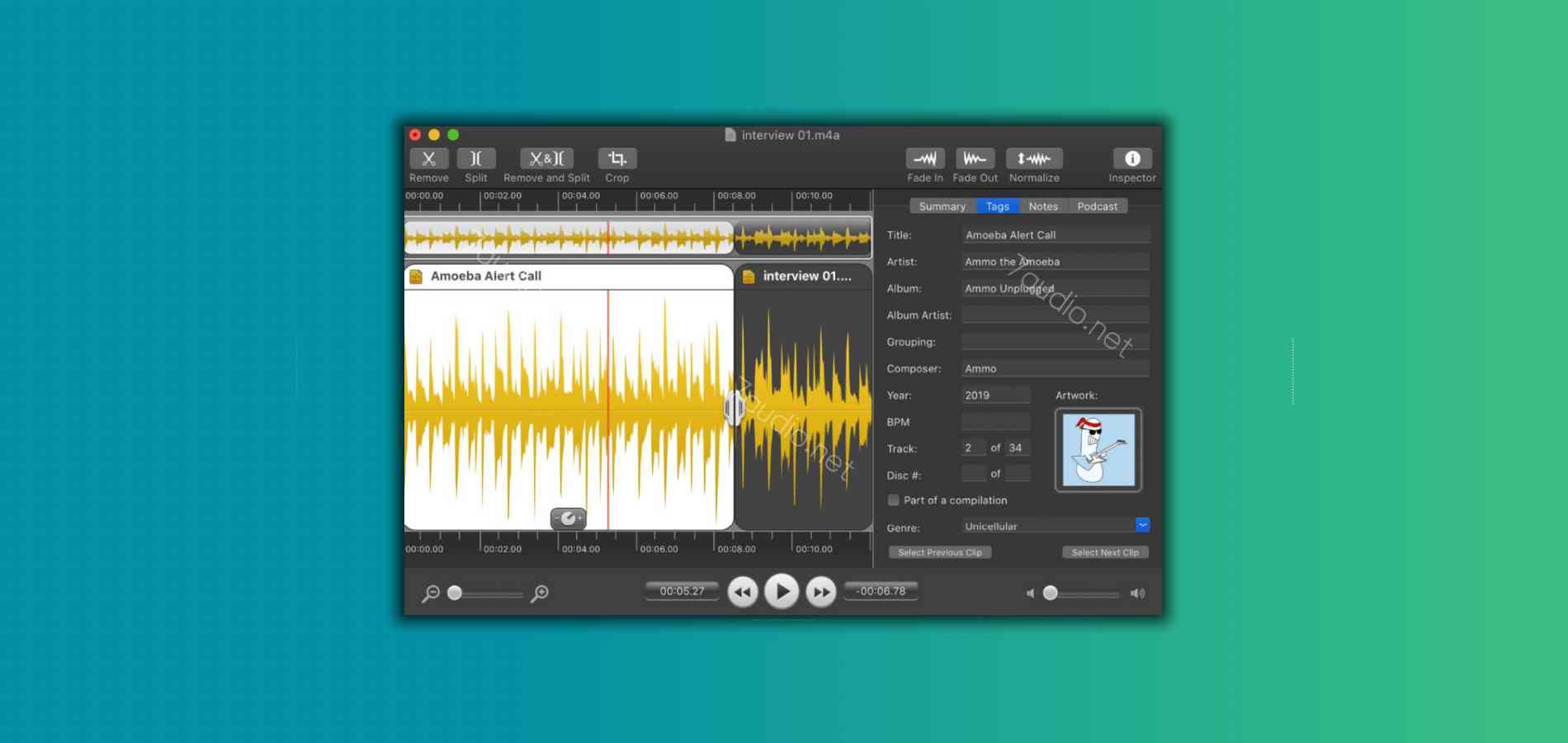Screen dimensions: 1568x743
Task: Select the Tags tab
Action: pyautogui.click(x=998, y=206)
